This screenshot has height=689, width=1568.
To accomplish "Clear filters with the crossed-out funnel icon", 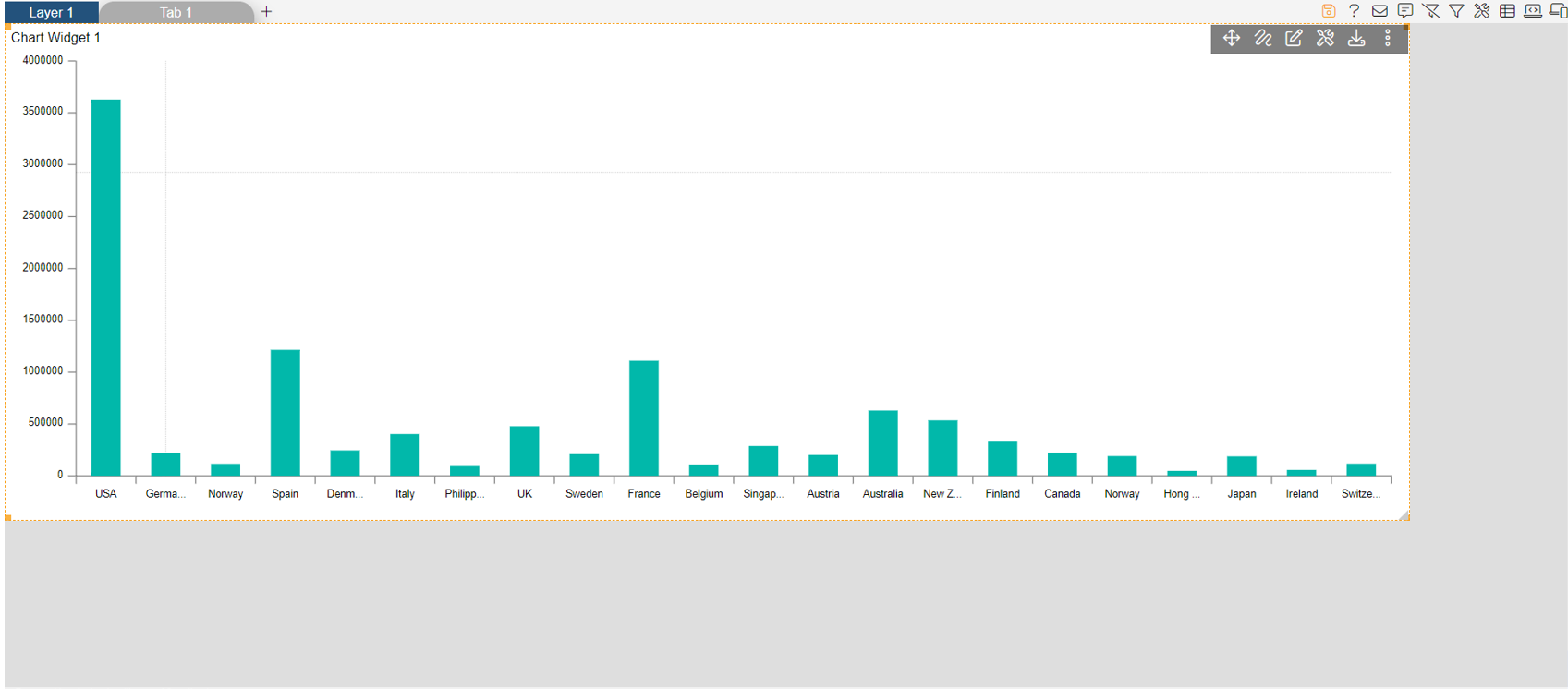I will point(1431,11).
